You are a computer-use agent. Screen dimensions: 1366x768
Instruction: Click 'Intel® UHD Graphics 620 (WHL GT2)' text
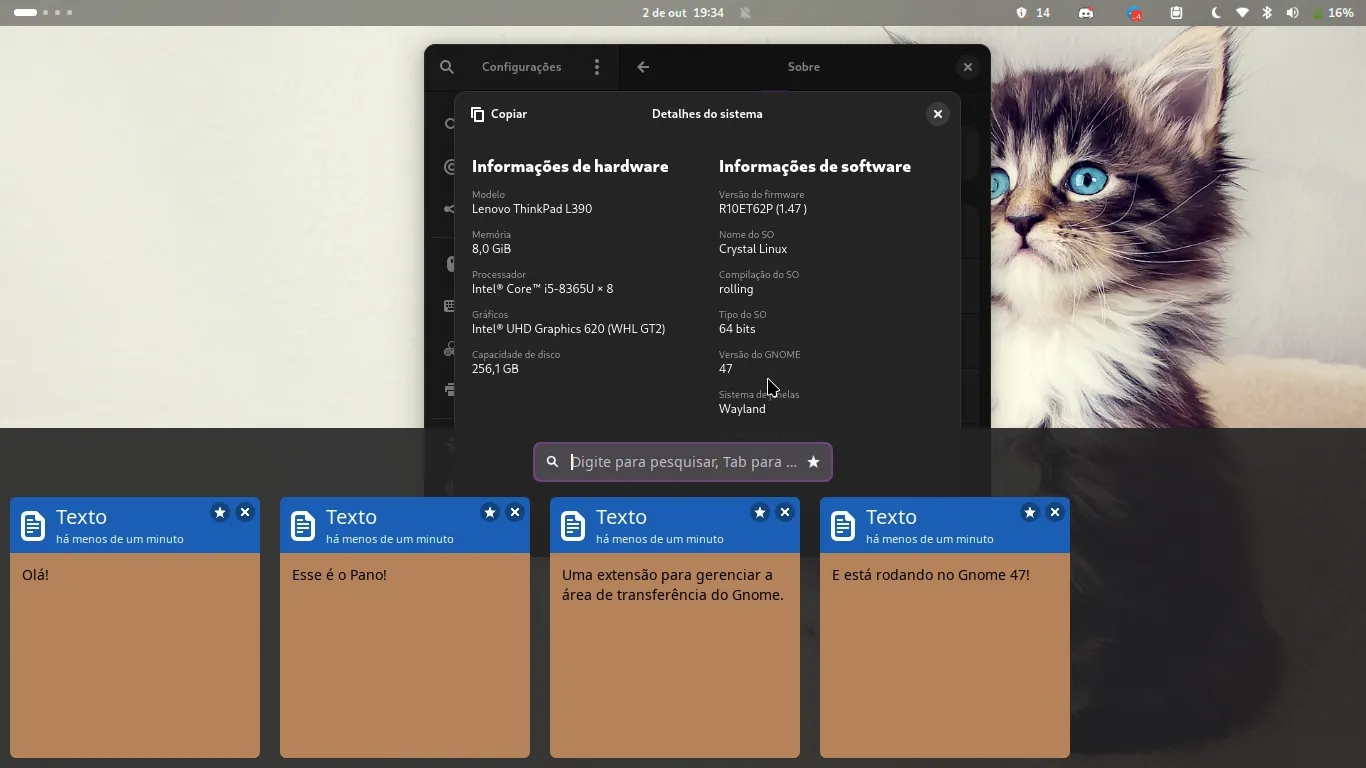569,329
